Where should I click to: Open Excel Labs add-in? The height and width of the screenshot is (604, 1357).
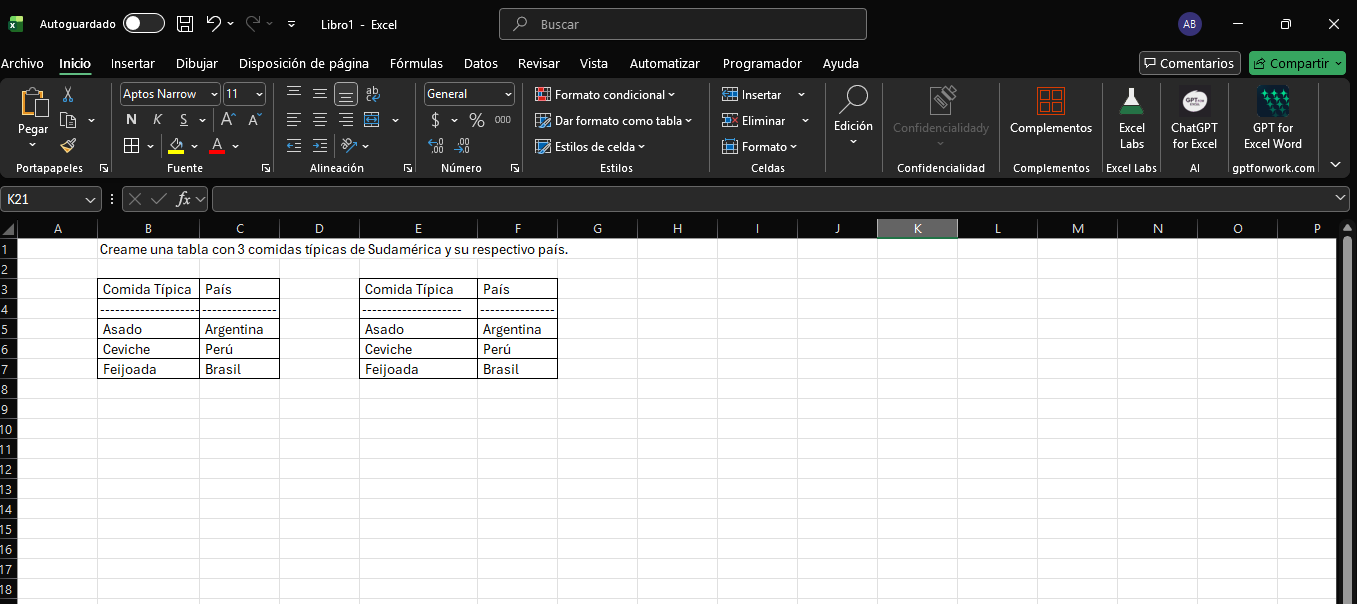(x=1131, y=118)
